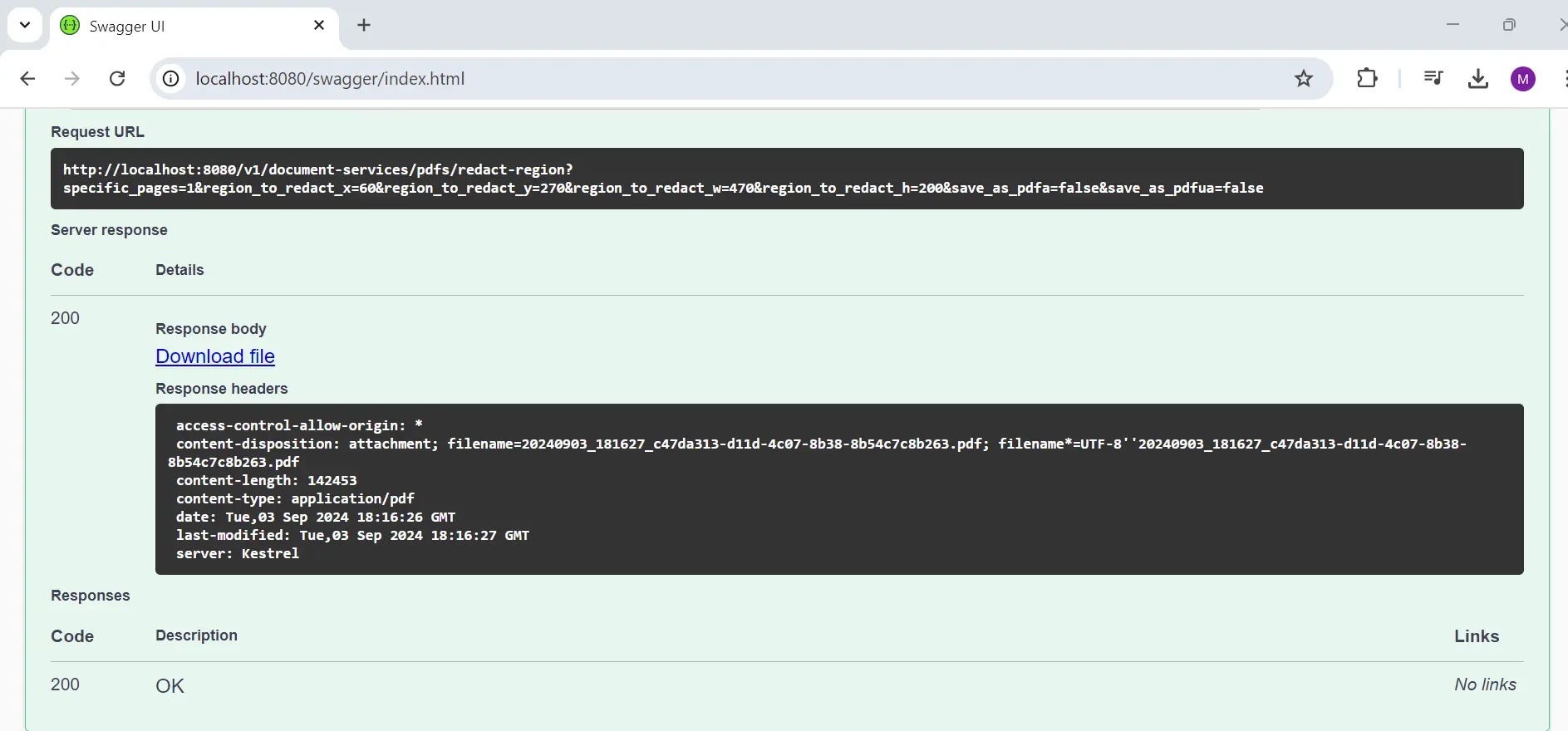View site information for localhost
This screenshot has height=731, width=1568.
(170, 79)
